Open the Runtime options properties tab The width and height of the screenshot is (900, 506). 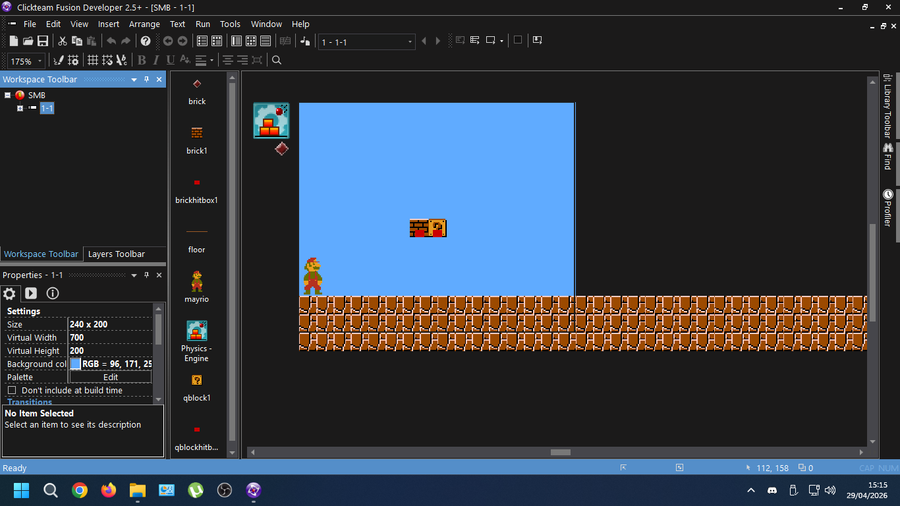pyautogui.click(x=31, y=293)
